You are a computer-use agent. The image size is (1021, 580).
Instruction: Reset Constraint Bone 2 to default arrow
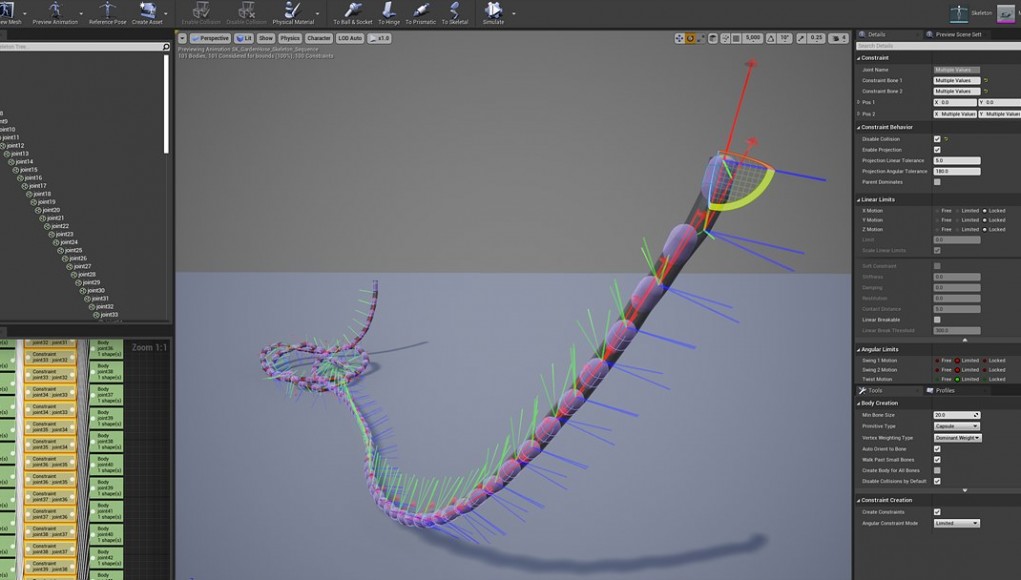click(x=986, y=91)
